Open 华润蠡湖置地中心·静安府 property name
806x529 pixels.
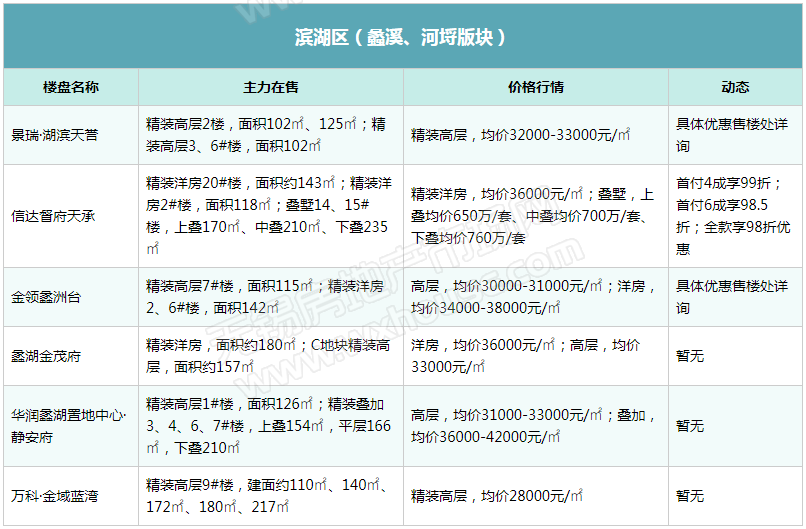pos(69,425)
